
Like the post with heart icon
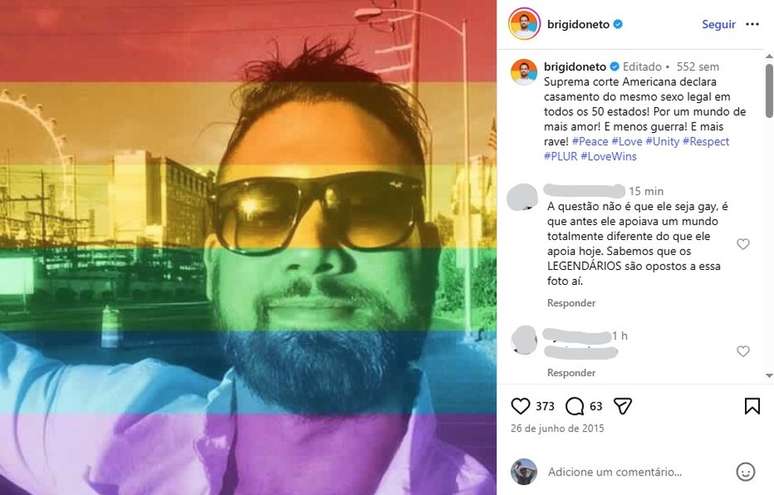coord(521,406)
